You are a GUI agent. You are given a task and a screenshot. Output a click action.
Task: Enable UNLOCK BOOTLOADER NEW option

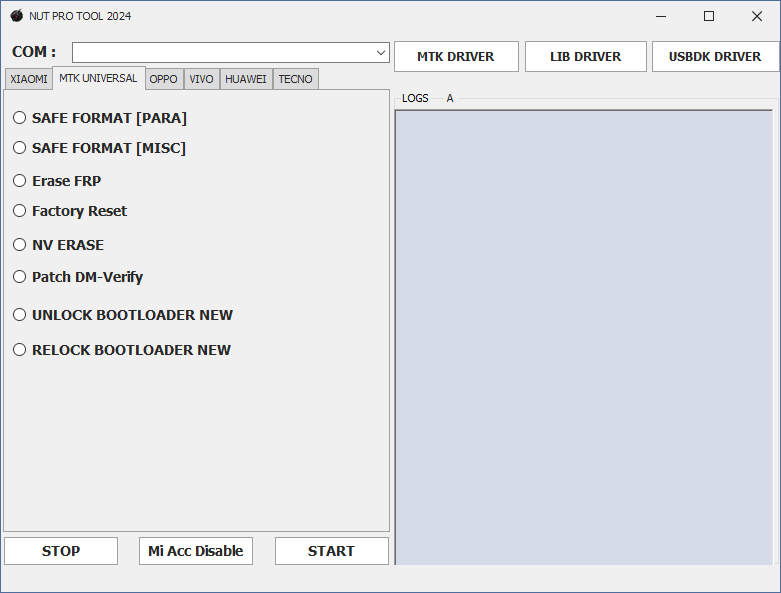[20, 315]
